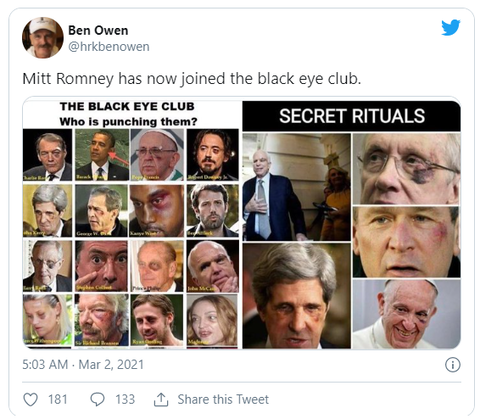Image resolution: width=480 pixels, height=419 pixels.
Task: Open photo of man in navy suit, hand on chest
Action: point(296,187)
